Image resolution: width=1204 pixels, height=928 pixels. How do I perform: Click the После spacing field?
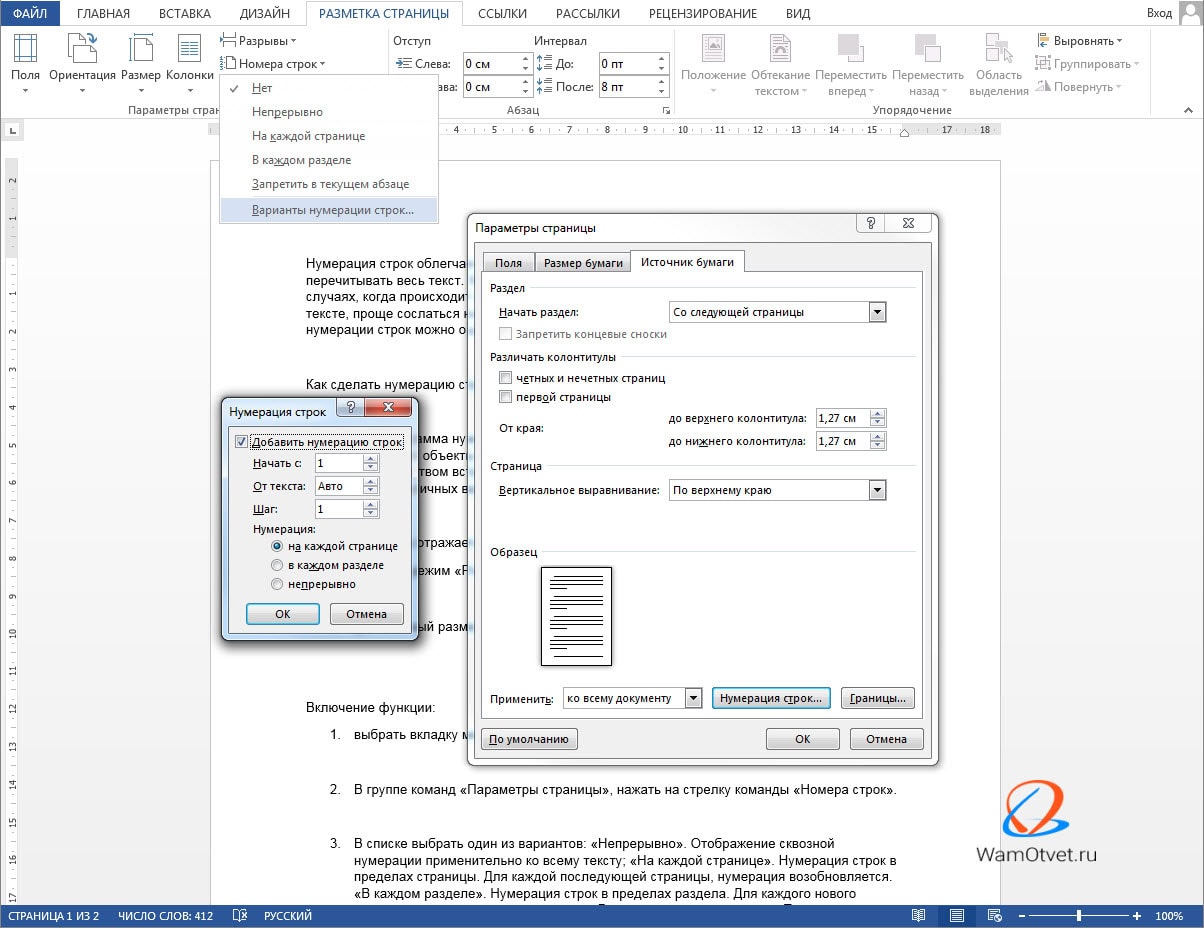625,87
